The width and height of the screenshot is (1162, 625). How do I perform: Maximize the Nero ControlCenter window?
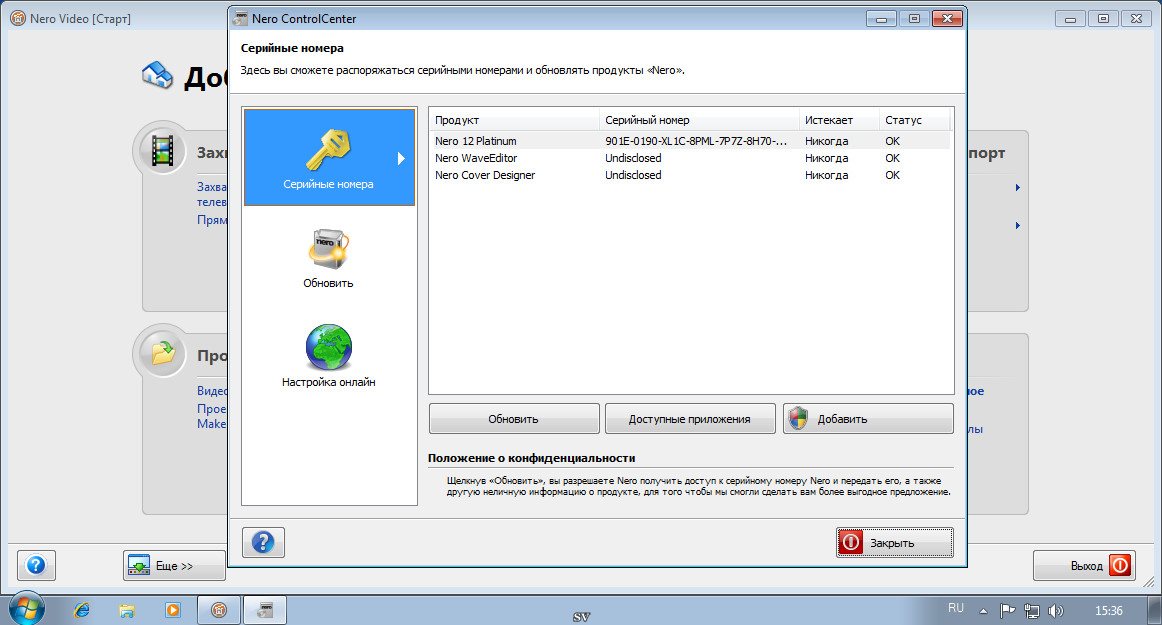point(914,19)
